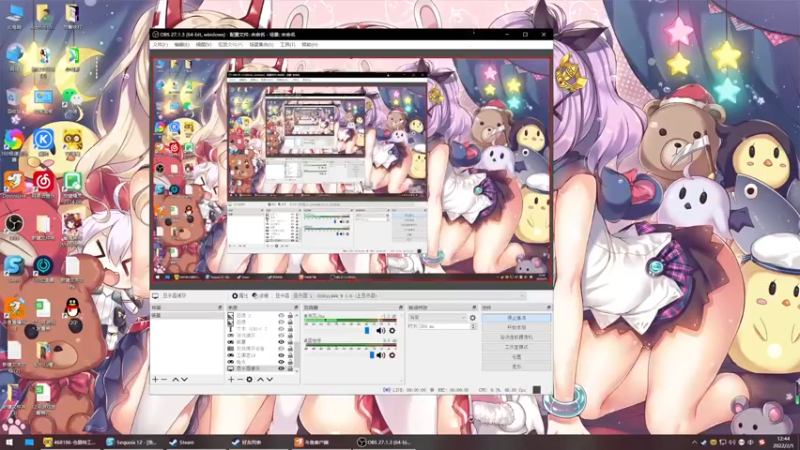The width and height of the screenshot is (800, 450).
Task: Open the 显示器 display selection dropdown
Action: tap(409, 296)
